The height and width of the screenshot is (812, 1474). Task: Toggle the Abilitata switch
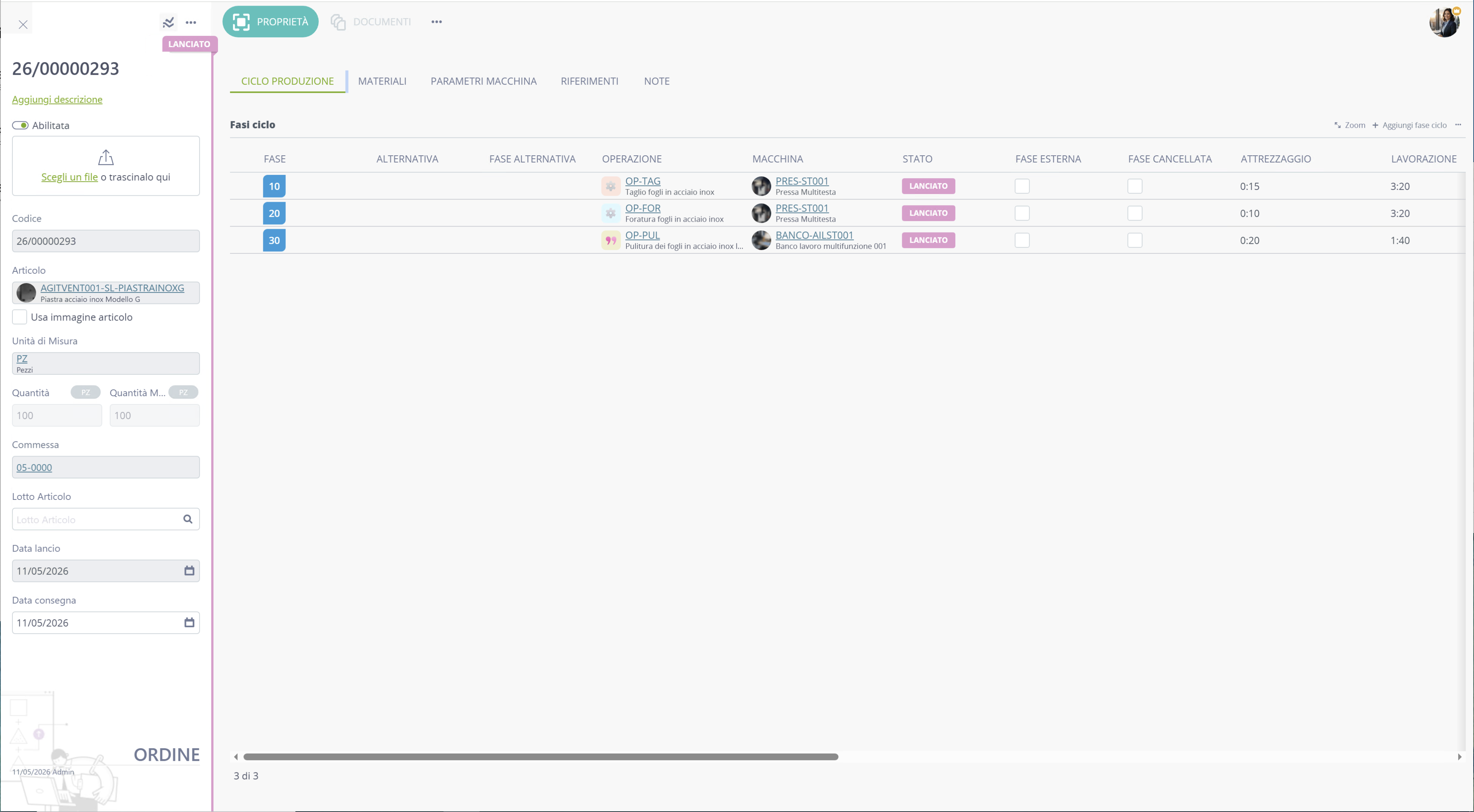tap(21, 125)
